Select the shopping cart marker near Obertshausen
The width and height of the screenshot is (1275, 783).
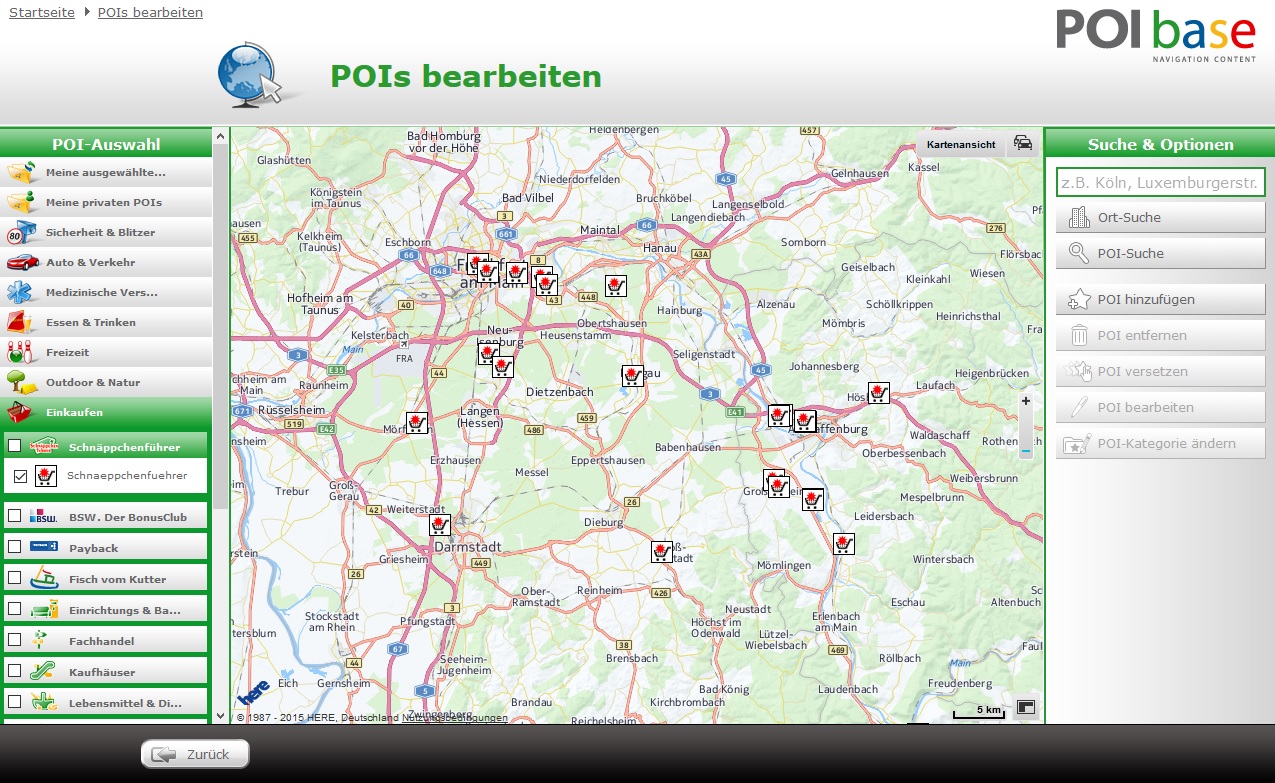[616, 286]
